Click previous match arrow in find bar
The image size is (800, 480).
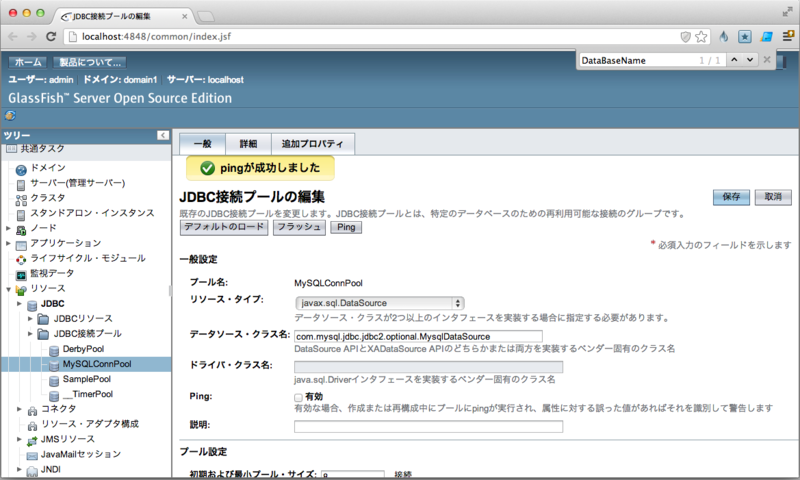735,60
